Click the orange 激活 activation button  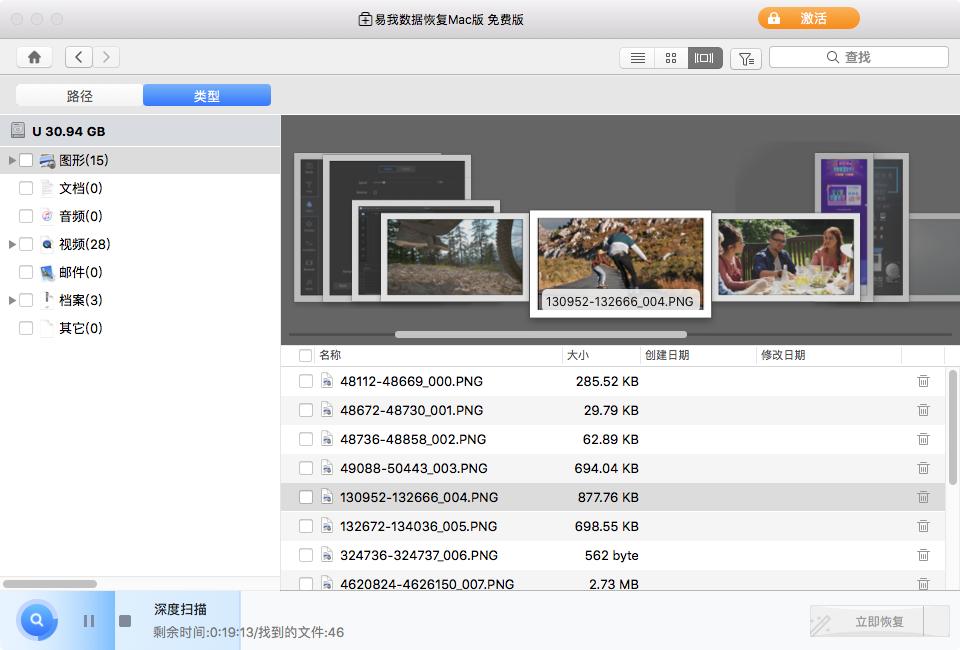coord(808,18)
